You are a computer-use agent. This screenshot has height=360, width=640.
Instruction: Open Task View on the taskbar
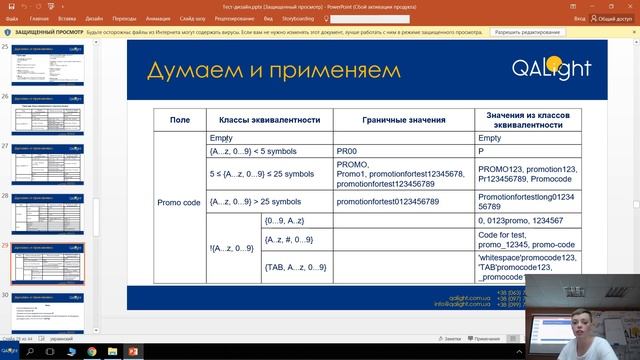pyautogui.click(x=50, y=351)
